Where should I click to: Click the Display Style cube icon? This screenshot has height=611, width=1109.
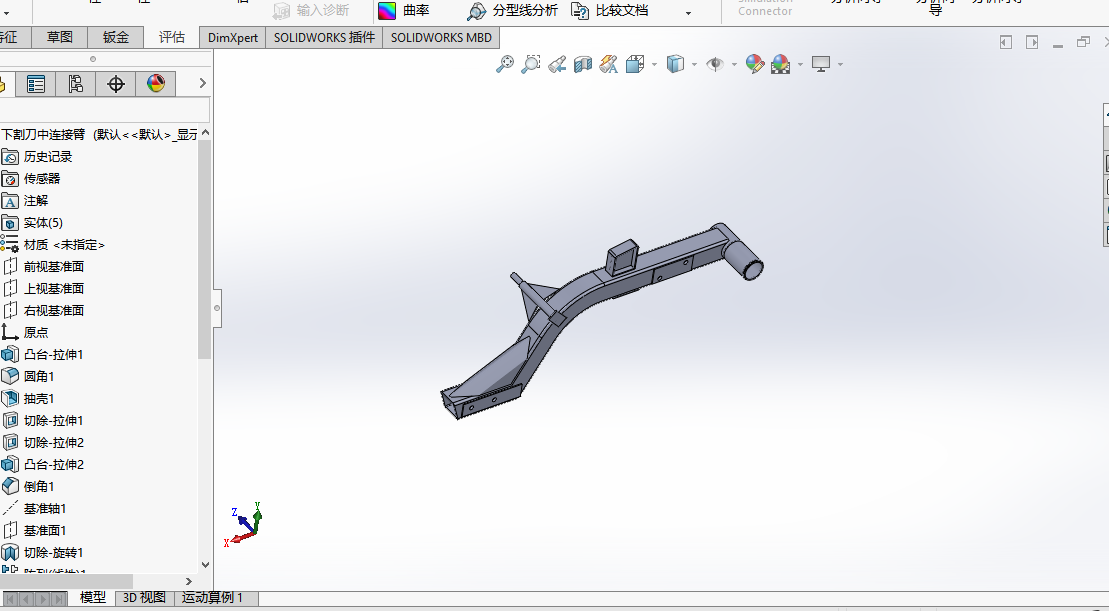[x=675, y=64]
